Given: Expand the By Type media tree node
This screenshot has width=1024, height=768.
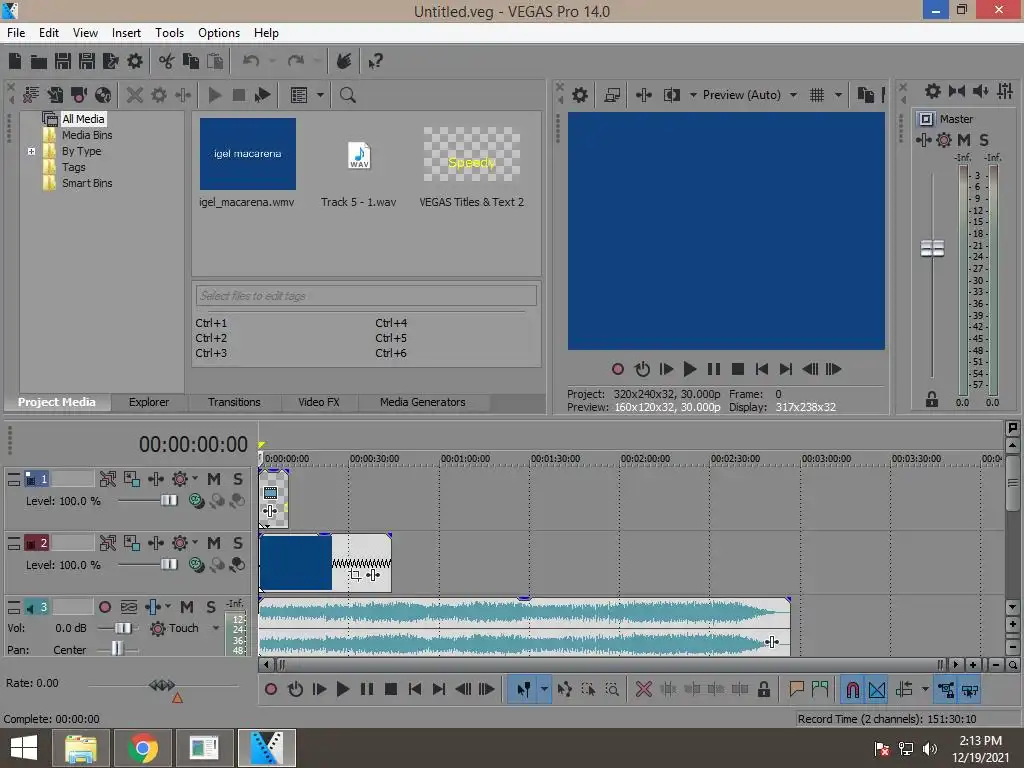Looking at the screenshot, I should (x=31, y=151).
